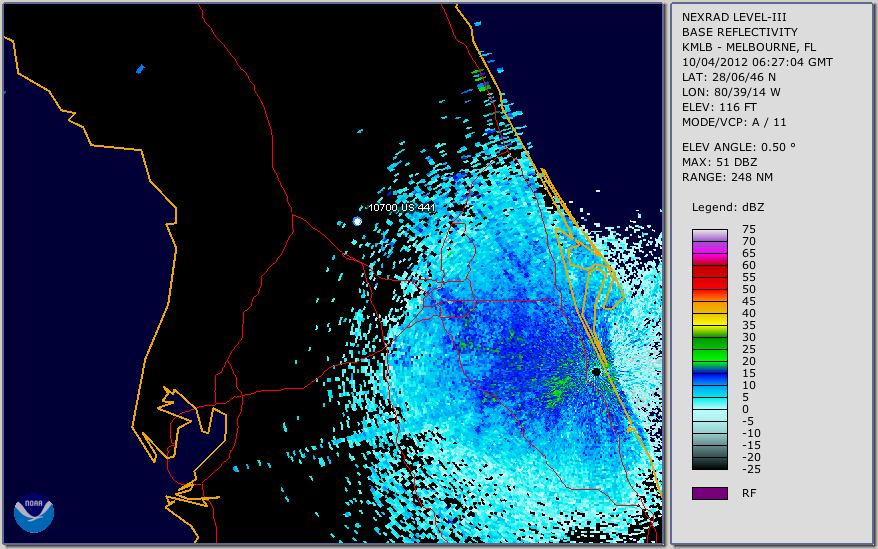This screenshot has height=549, width=878.
Task: Click the 'LON: 80/39/14 W' text
Action: 731,92
